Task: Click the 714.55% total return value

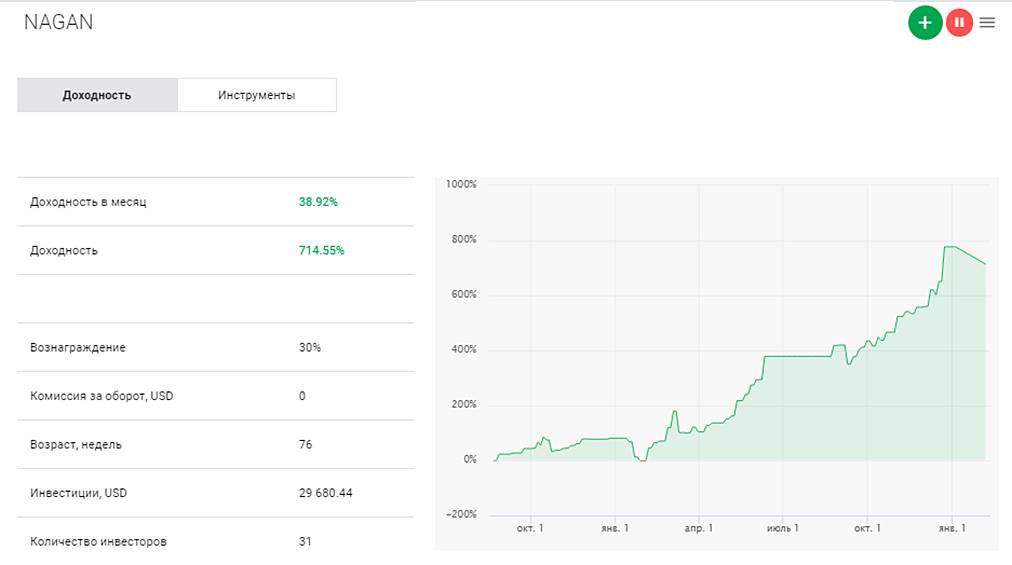Action: [x=321, y=250]
